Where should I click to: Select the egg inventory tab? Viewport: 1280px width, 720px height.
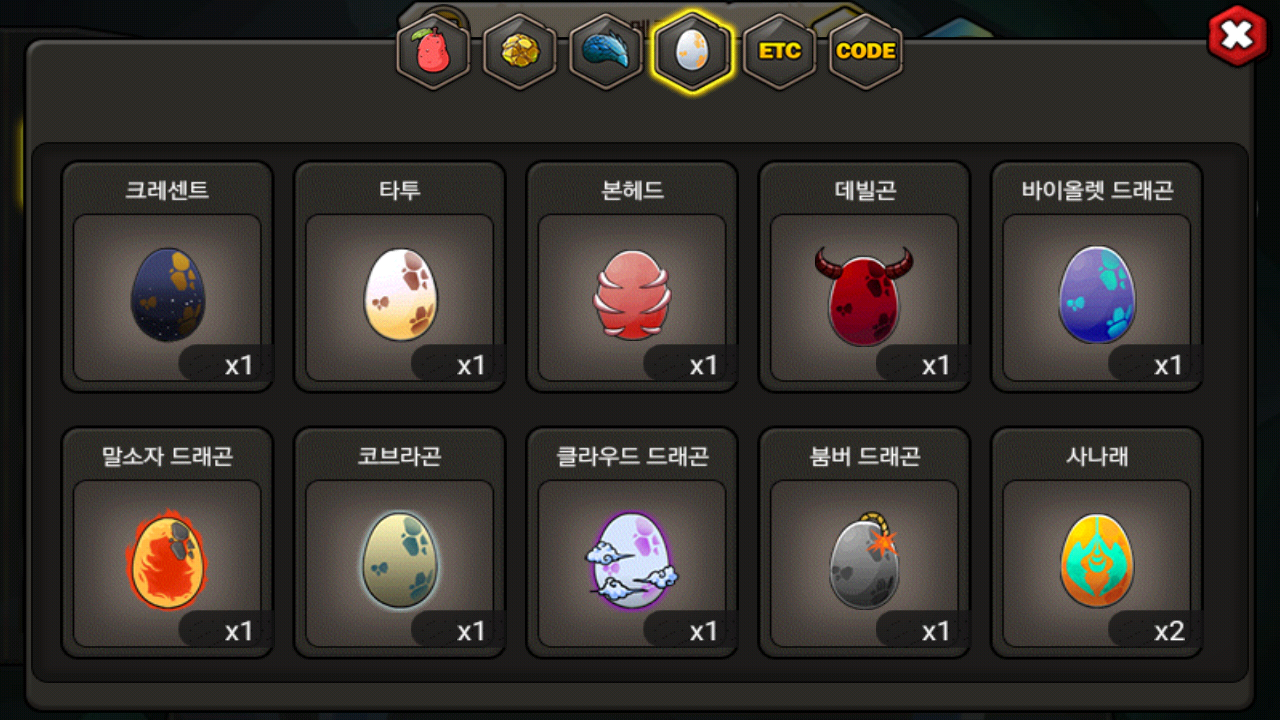pyautogui.click(x=692, y=51)
